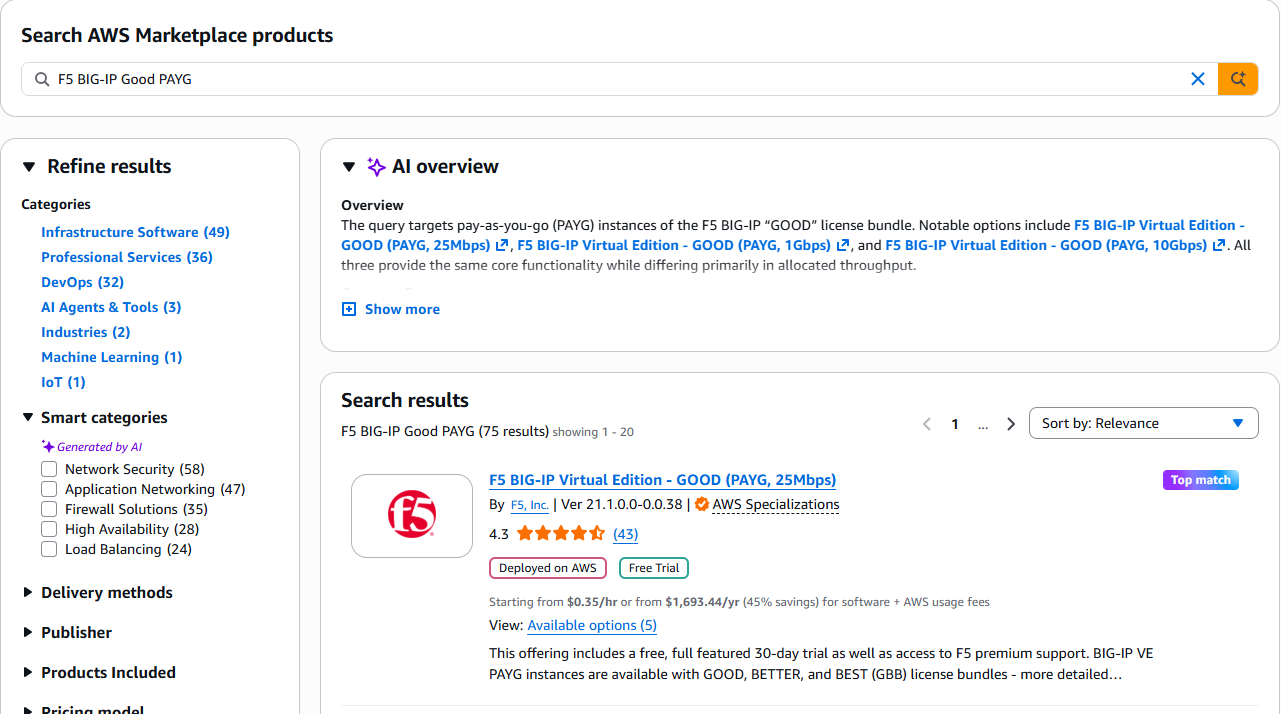This screenshot has width=1281, height=714.
Task: Filter by DevOps category
Action: pyautogui.click(x=83, y=282)
